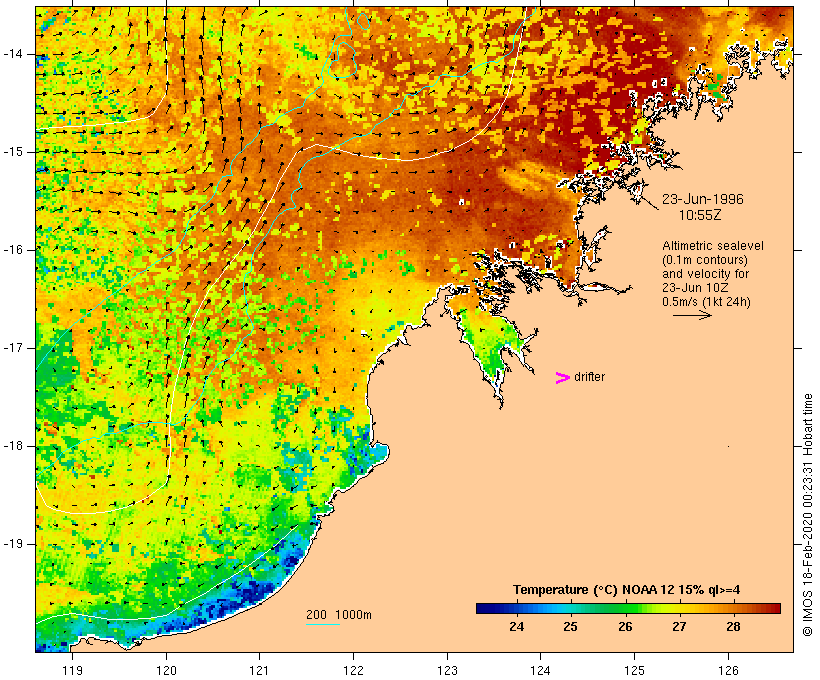Image resolution: width=820 pixels, height=680 pixels.
Task: Click longitude axis label '123'
Action: coord(447,670)
